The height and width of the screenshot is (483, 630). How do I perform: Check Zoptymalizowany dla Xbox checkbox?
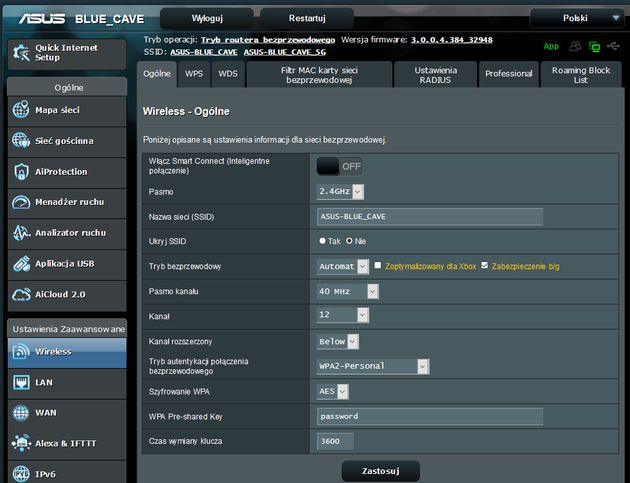point(378,265)
